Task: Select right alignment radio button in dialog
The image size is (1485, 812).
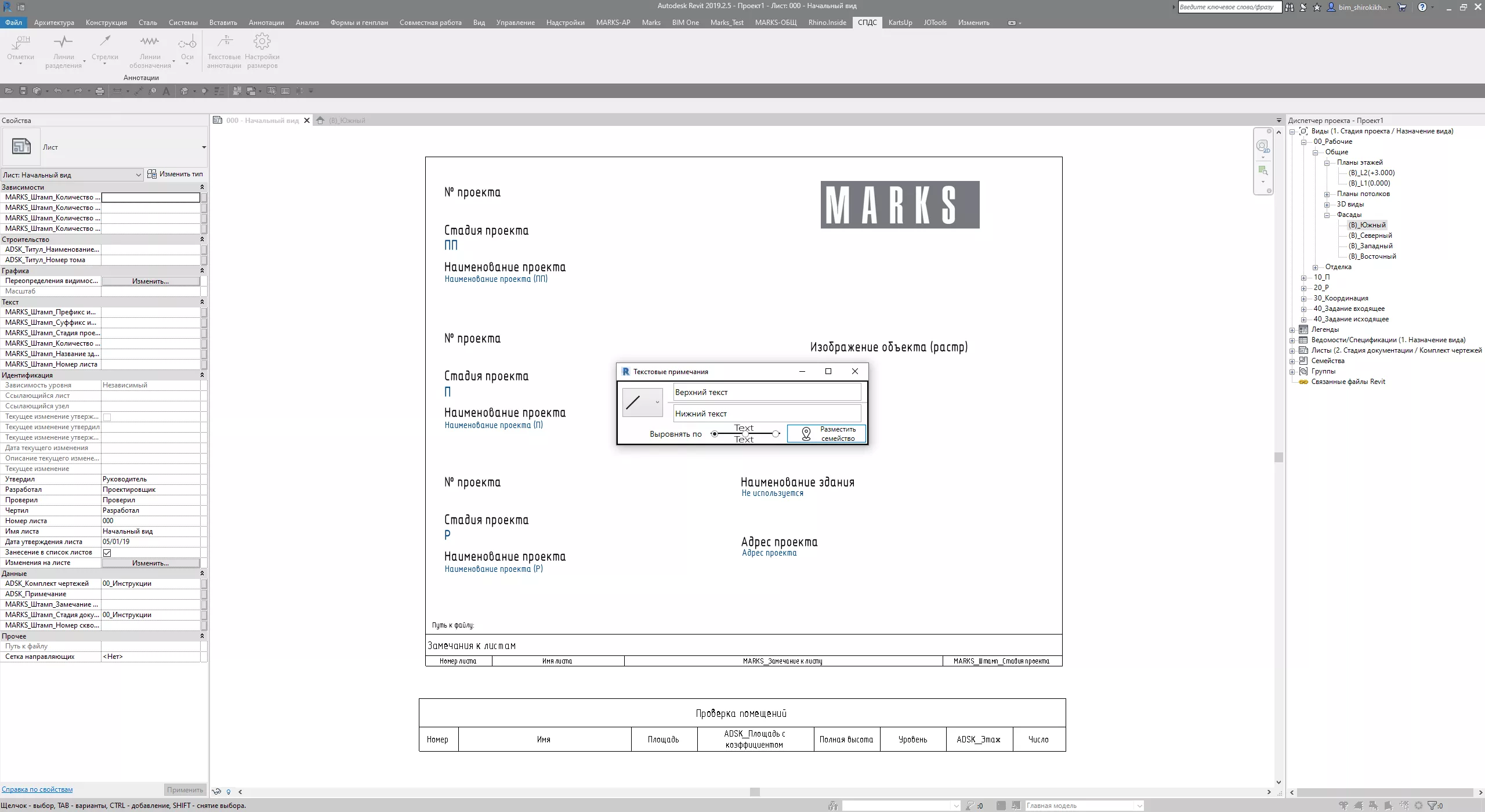Action: (776, 434)
